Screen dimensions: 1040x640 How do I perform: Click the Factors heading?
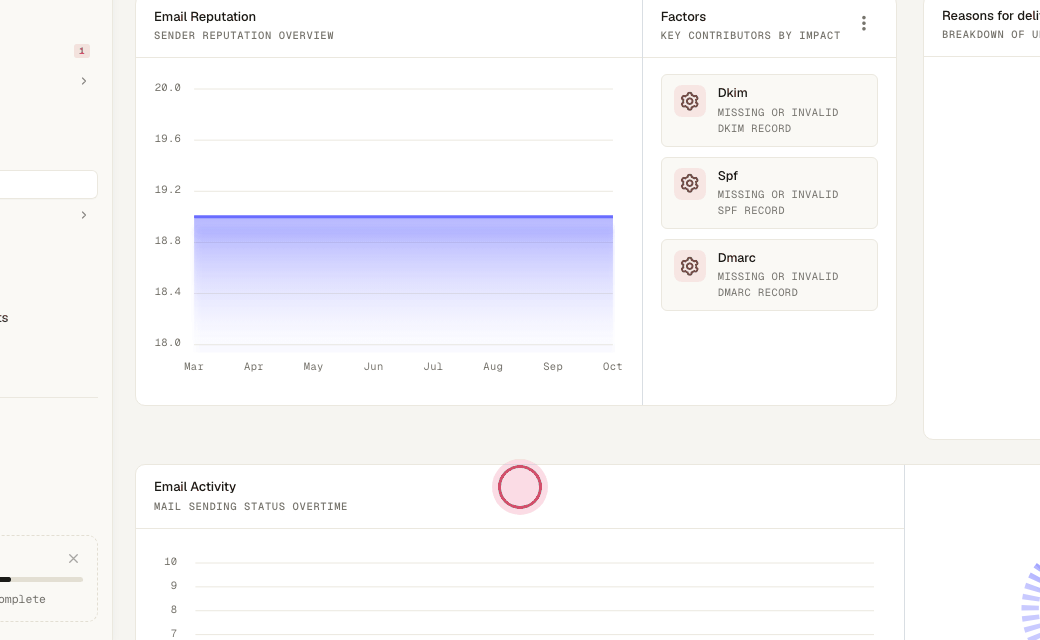point(683,17)
